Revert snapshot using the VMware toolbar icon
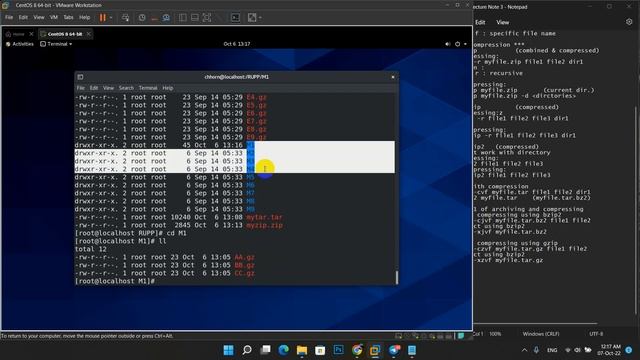This screenshot has width=640, height=360. pyautogui.click(x=154, y=18)
